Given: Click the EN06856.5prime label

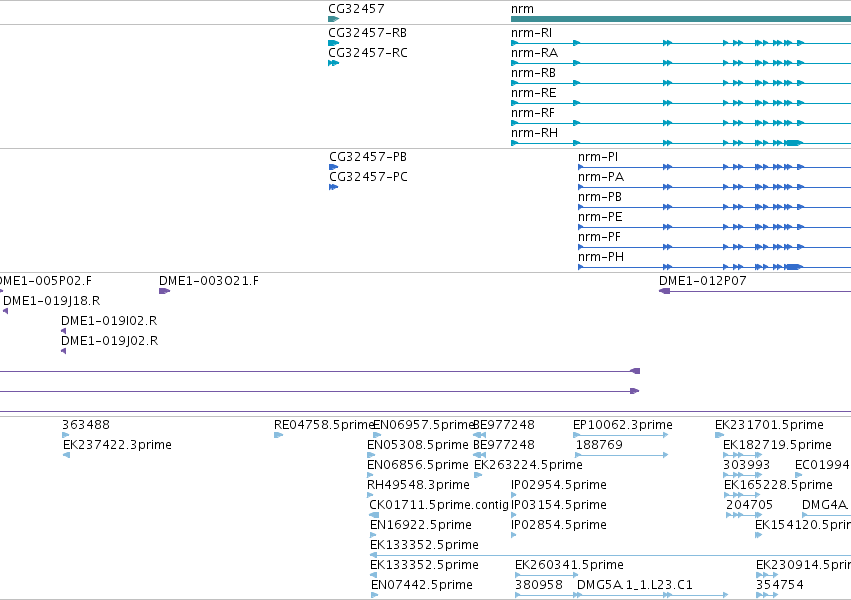Looking at the screenshot, I should 418,465.
